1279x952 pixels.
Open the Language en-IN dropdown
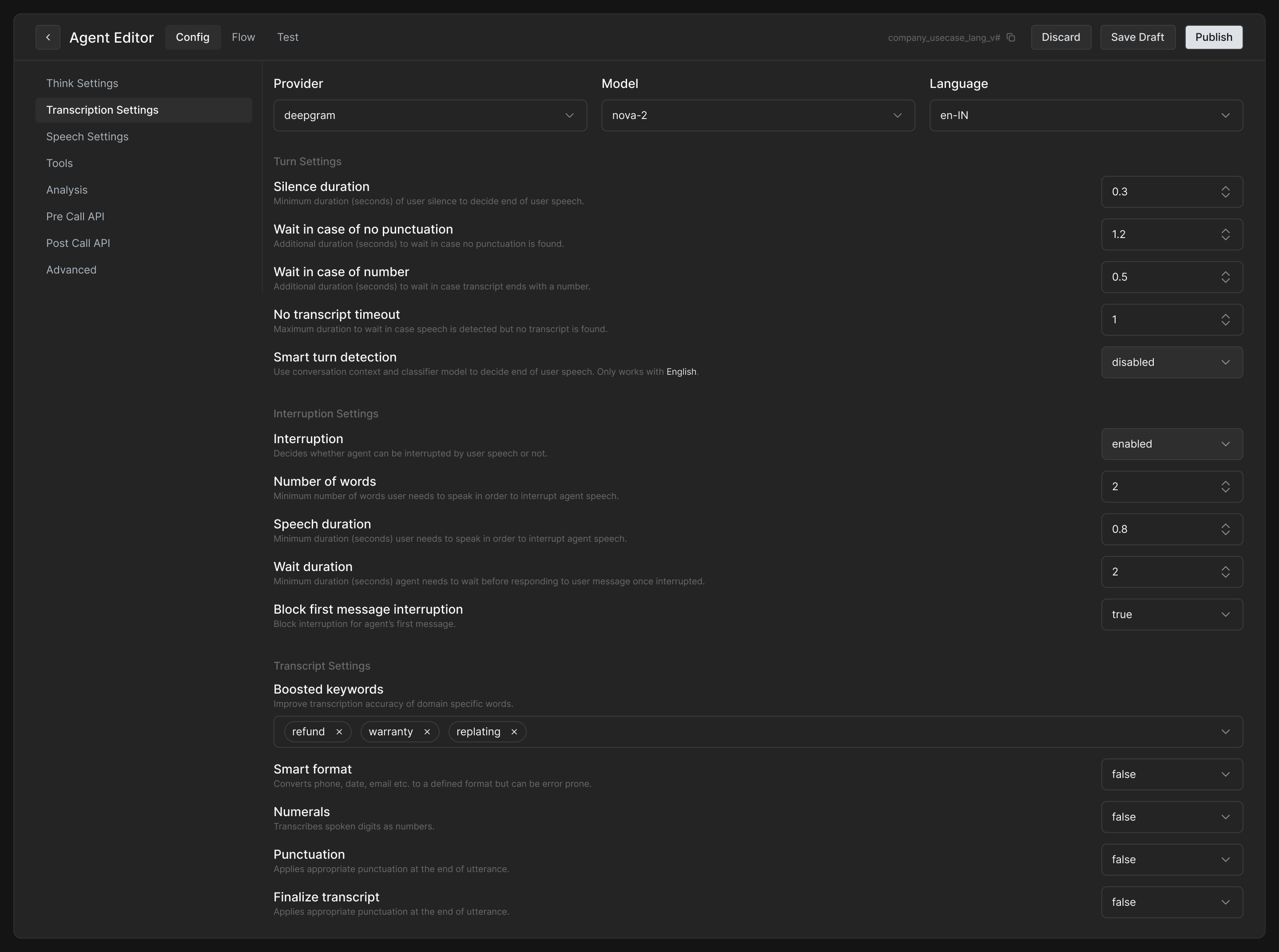tap(1085, 115)
